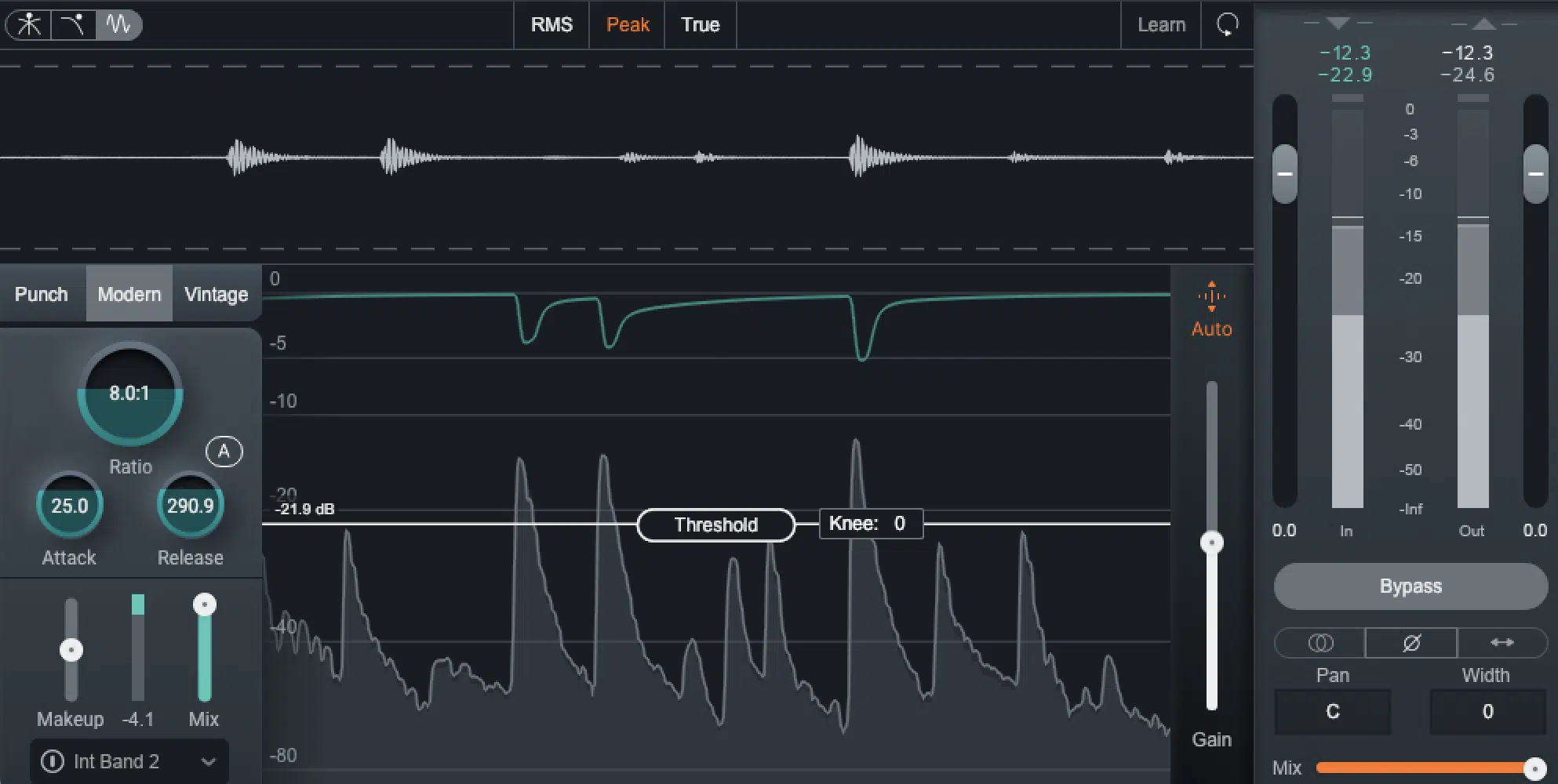
Task: Click the input meter down triangle icon
Action: pyautogui.click(x=1338, y=23)
